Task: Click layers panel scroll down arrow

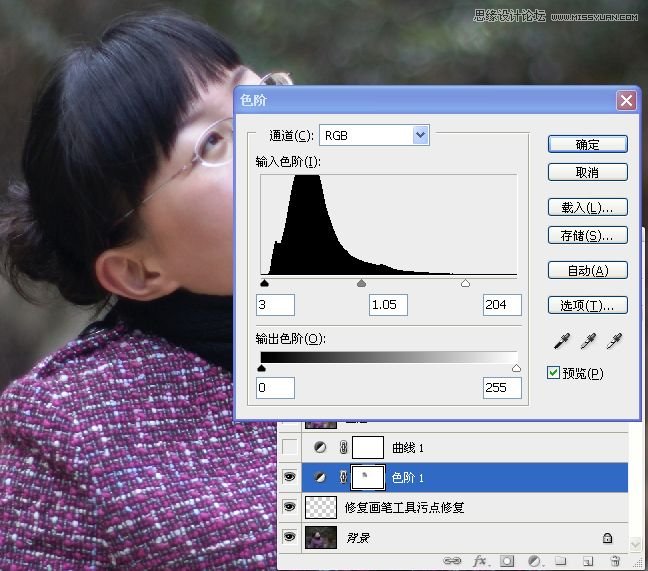Action: [x=635, y=544]
